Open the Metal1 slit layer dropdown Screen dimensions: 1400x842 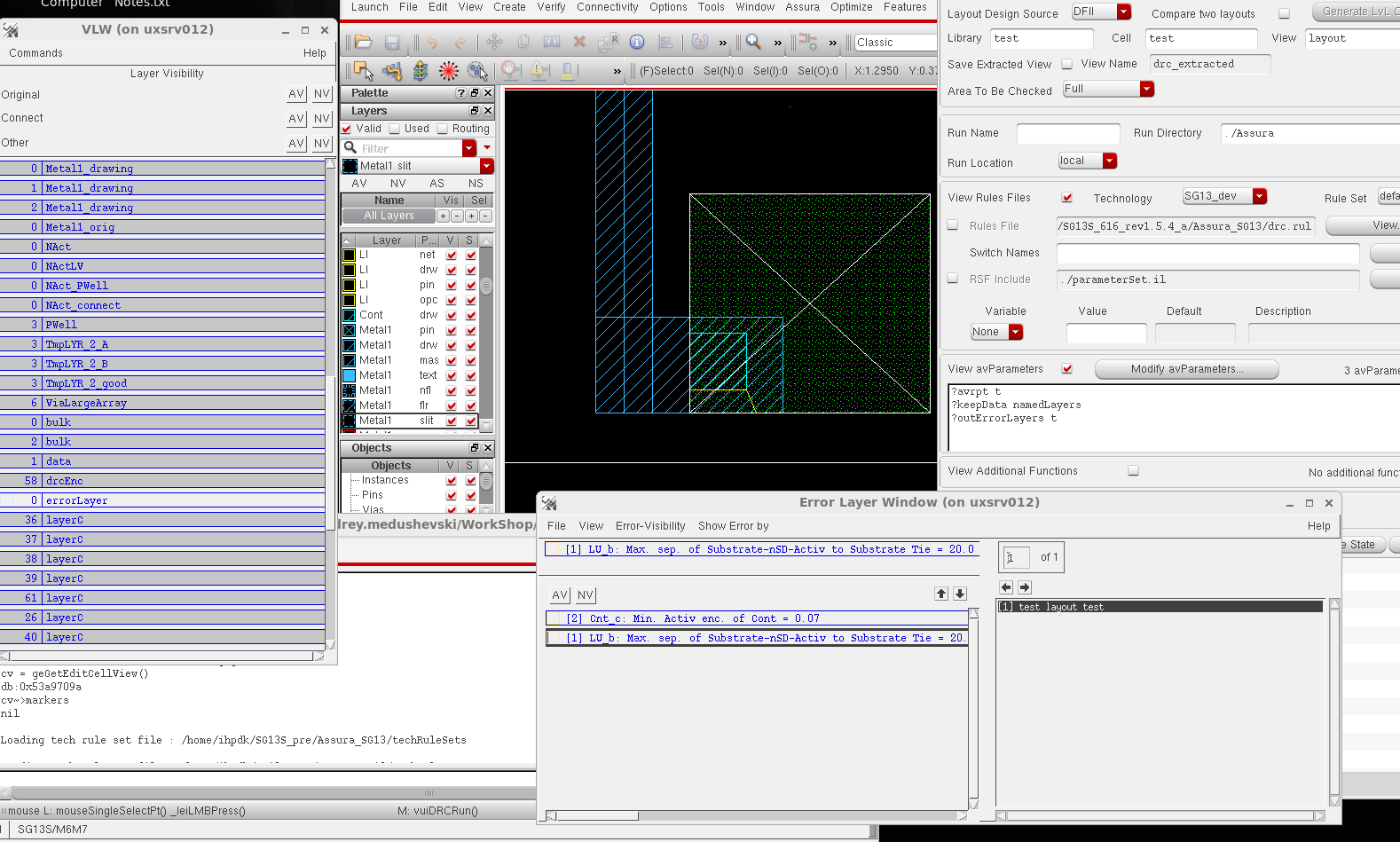tap(486, 166)
